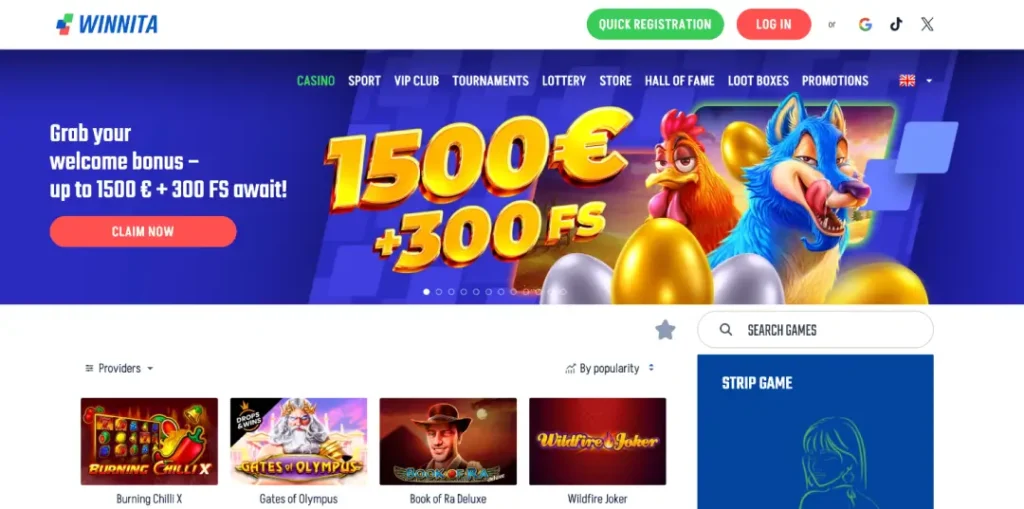1024x509 pixels.
Task: Sign in with the TikTok icon
Action: [x=896, y=25]
